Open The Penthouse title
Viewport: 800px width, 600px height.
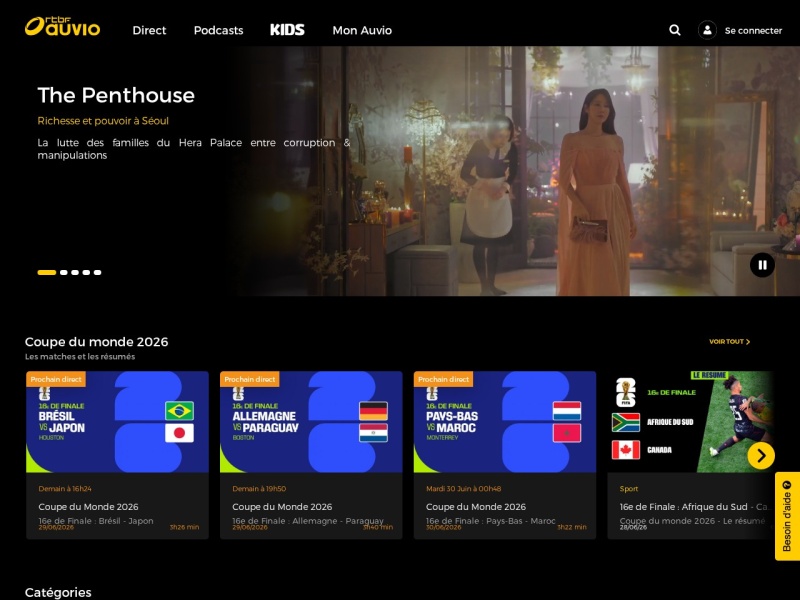click(x=116, y=95)
